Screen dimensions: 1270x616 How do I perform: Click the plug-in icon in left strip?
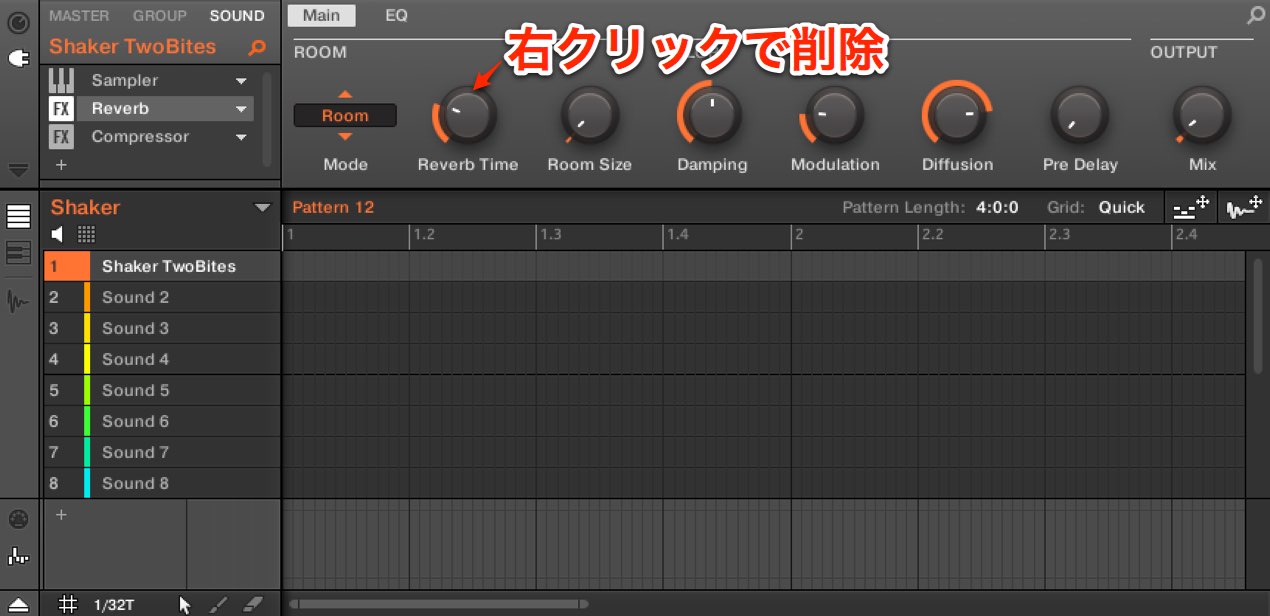18,59
